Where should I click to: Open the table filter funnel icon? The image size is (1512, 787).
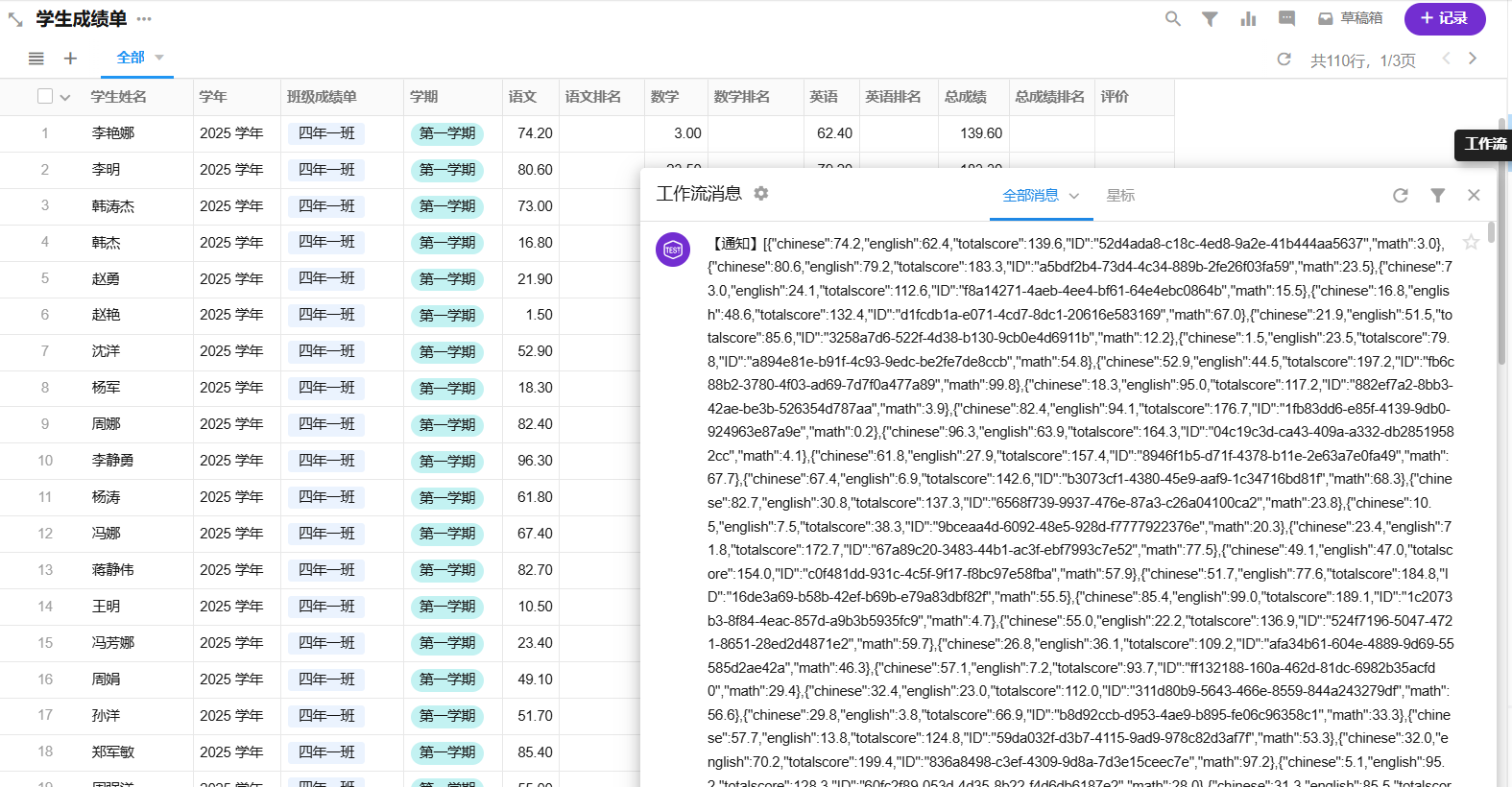[x=1210, y=18]
